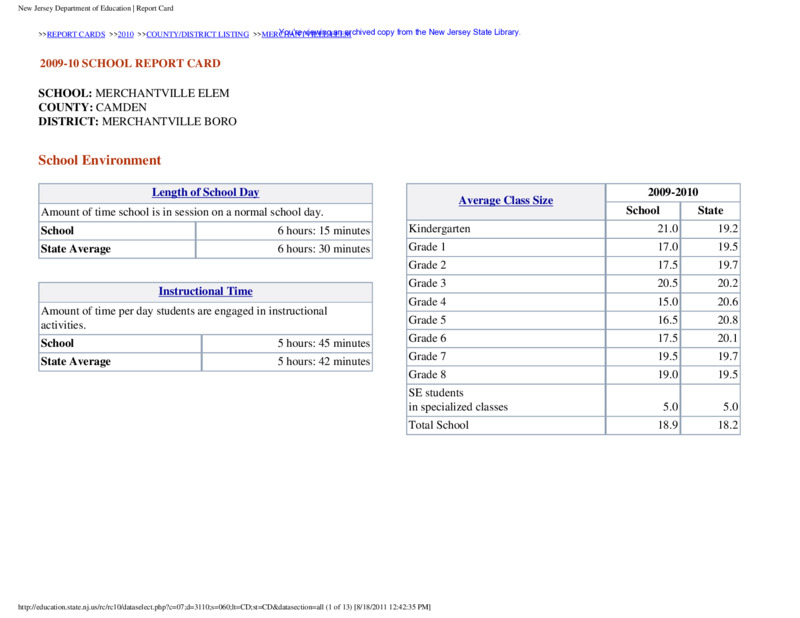Open the COUNTY/DISTRICT LISTING breadcrumb link
Screen dimensions: 800x618
click(197, 35)
